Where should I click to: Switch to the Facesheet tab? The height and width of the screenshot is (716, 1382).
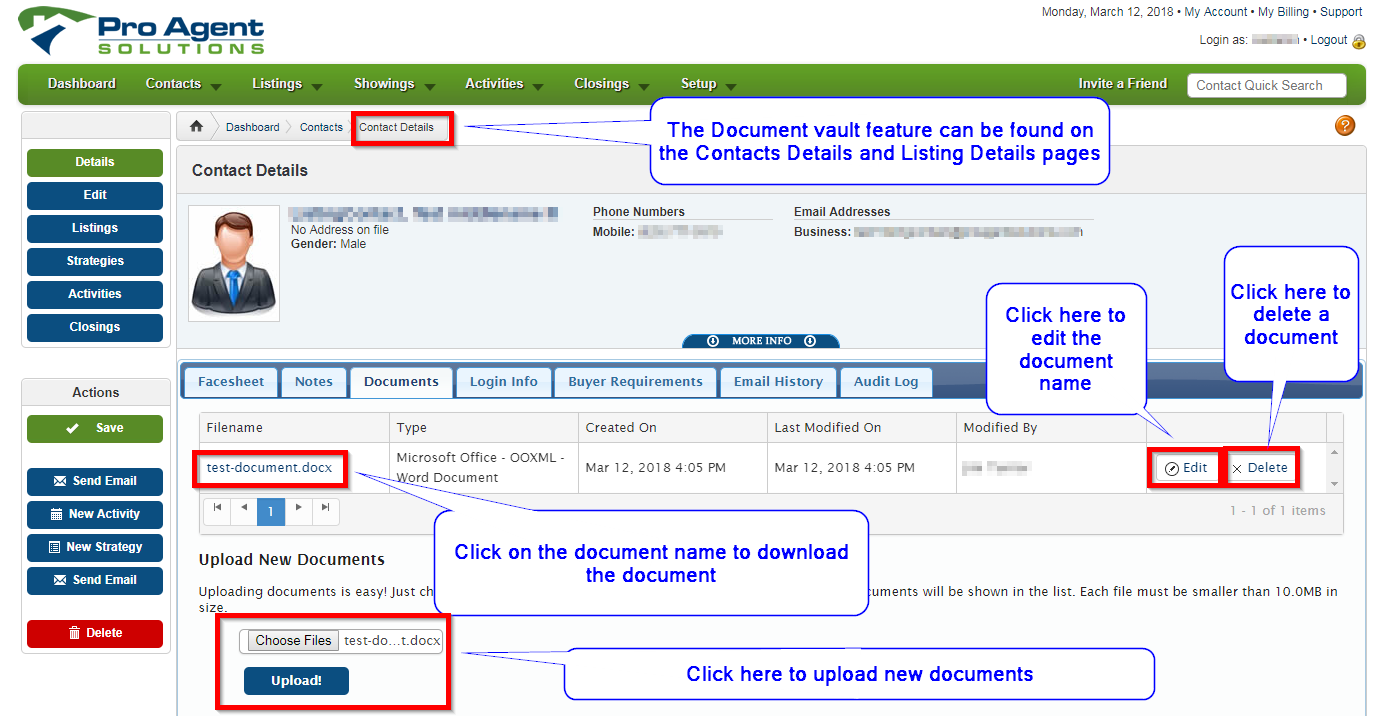click(231, 382)
